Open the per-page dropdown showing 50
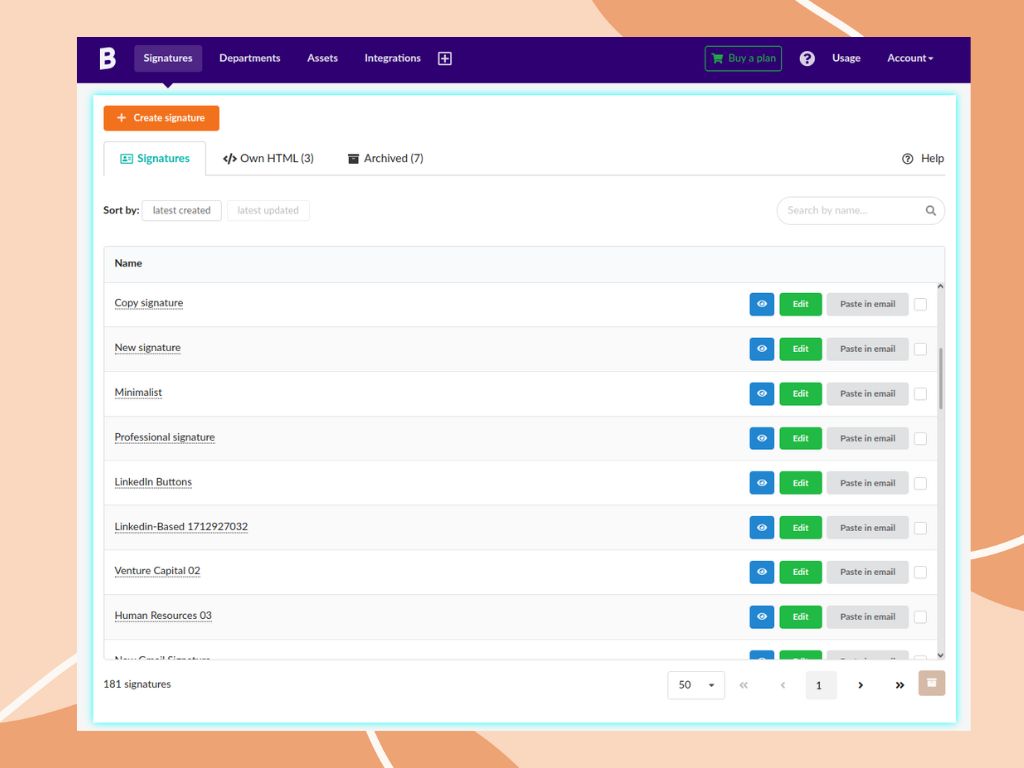Image resolution: width=1024 pixels, height=768 pixels. pos(696,685)
